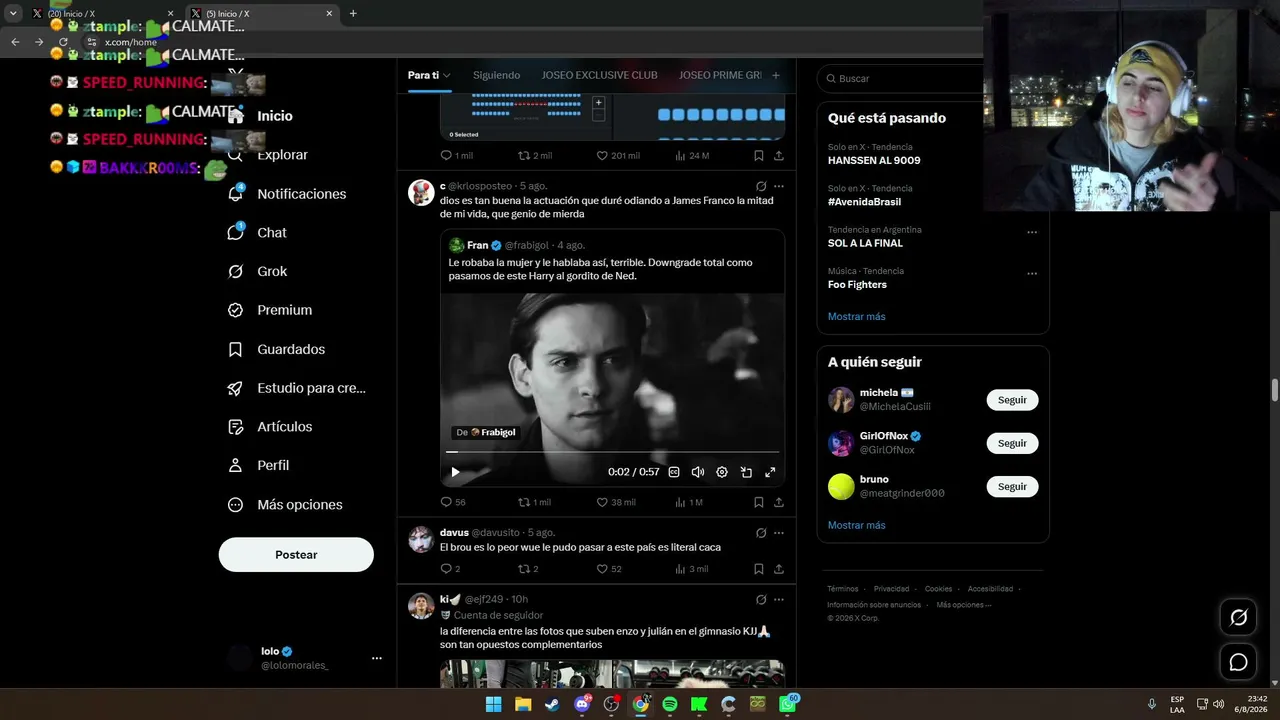Repost the krlosposteo post with 1 mil reposts

534,502
